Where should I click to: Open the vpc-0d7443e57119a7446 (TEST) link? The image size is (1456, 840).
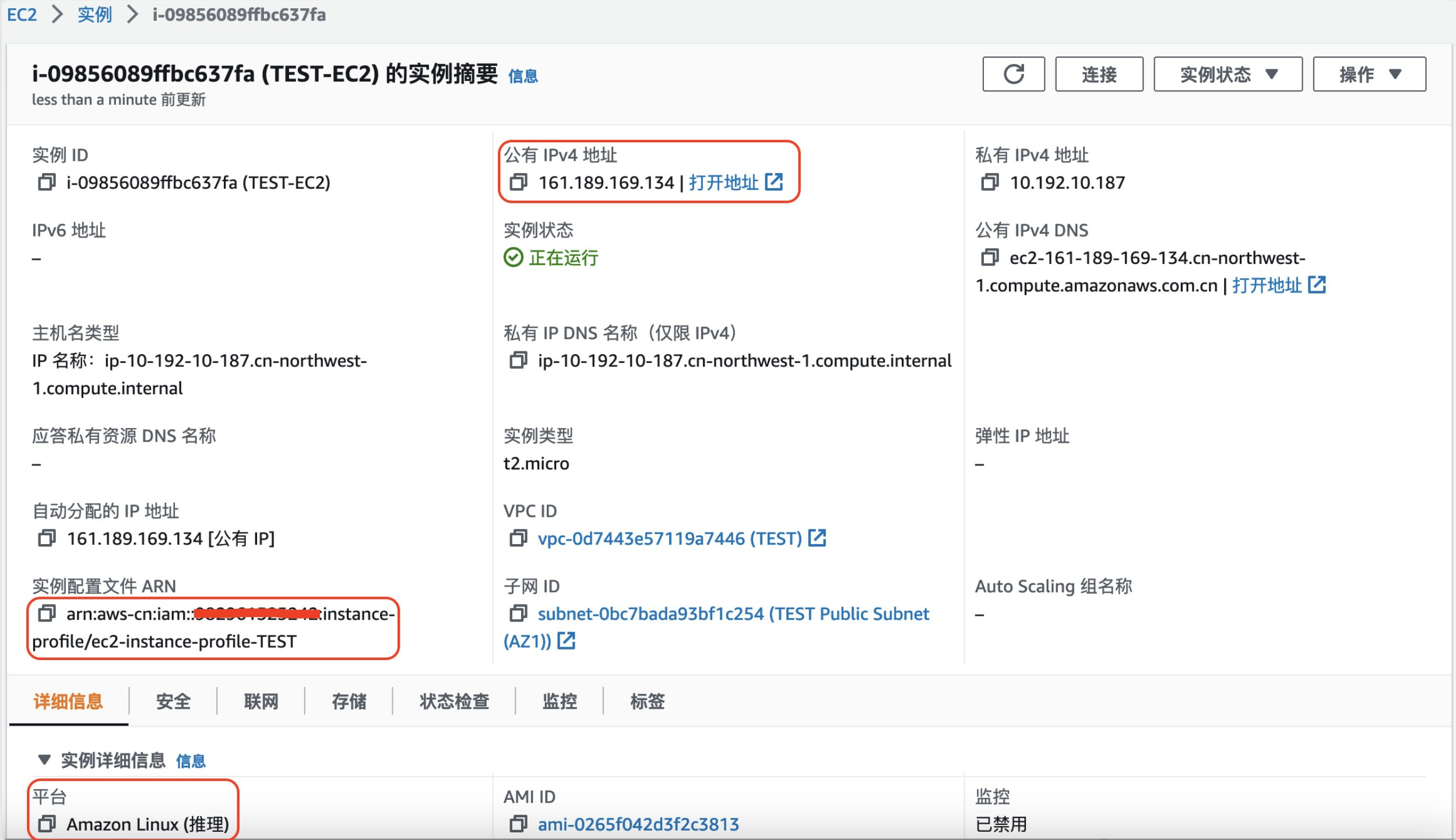tap(669, 538)
